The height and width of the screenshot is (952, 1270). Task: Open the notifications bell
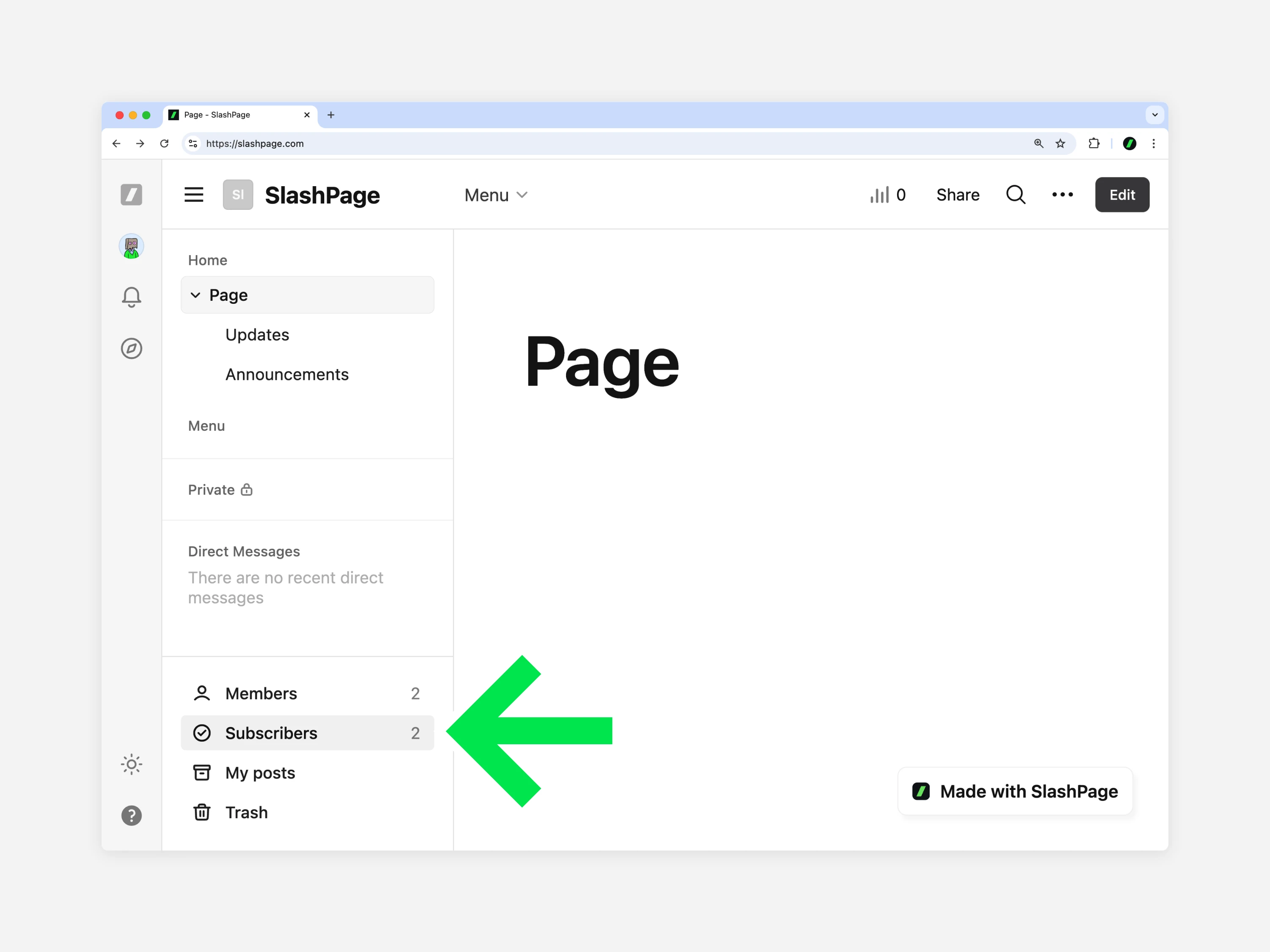(x=131, y=297)
